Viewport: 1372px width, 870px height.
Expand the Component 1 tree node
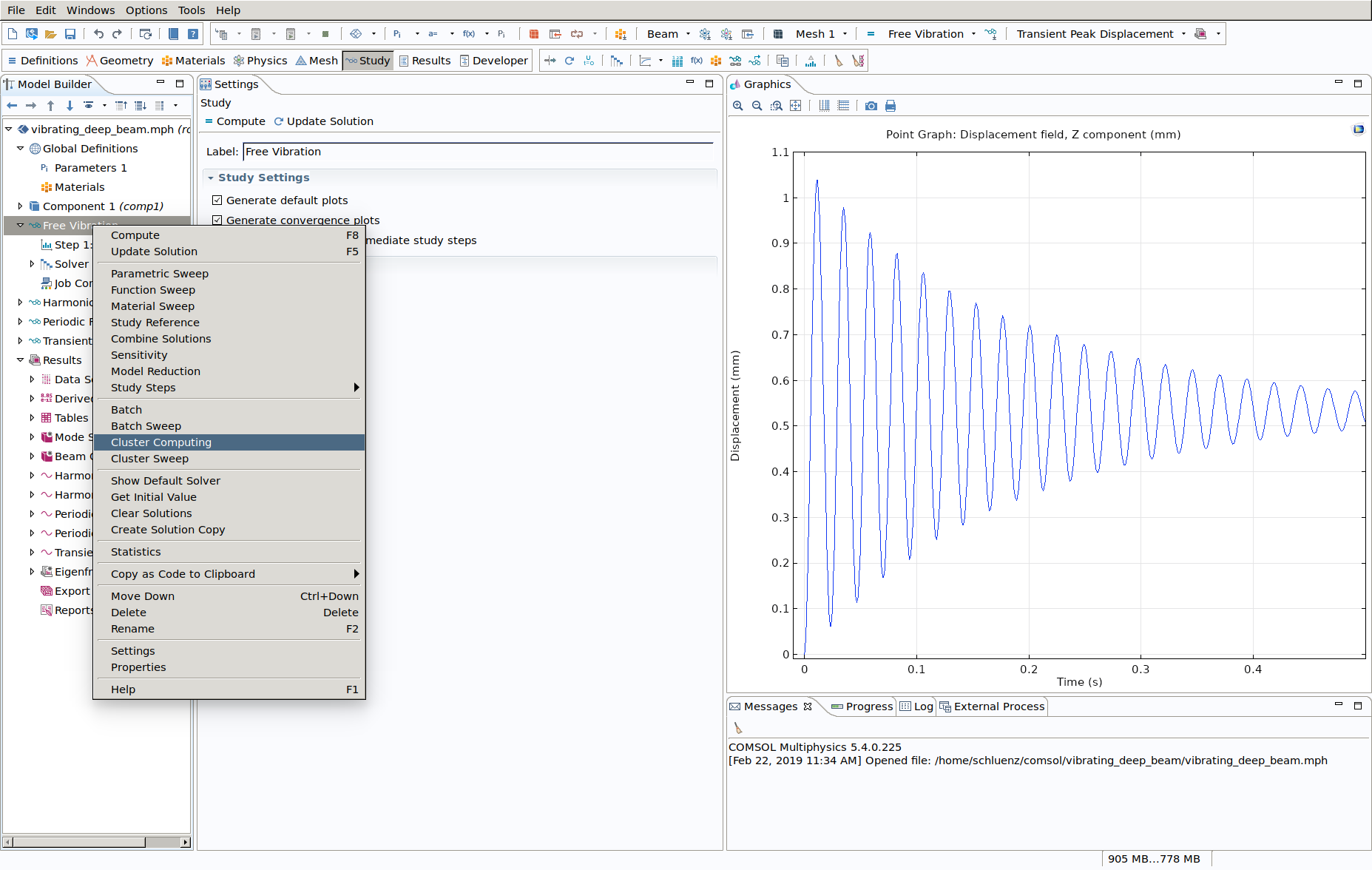20,206
